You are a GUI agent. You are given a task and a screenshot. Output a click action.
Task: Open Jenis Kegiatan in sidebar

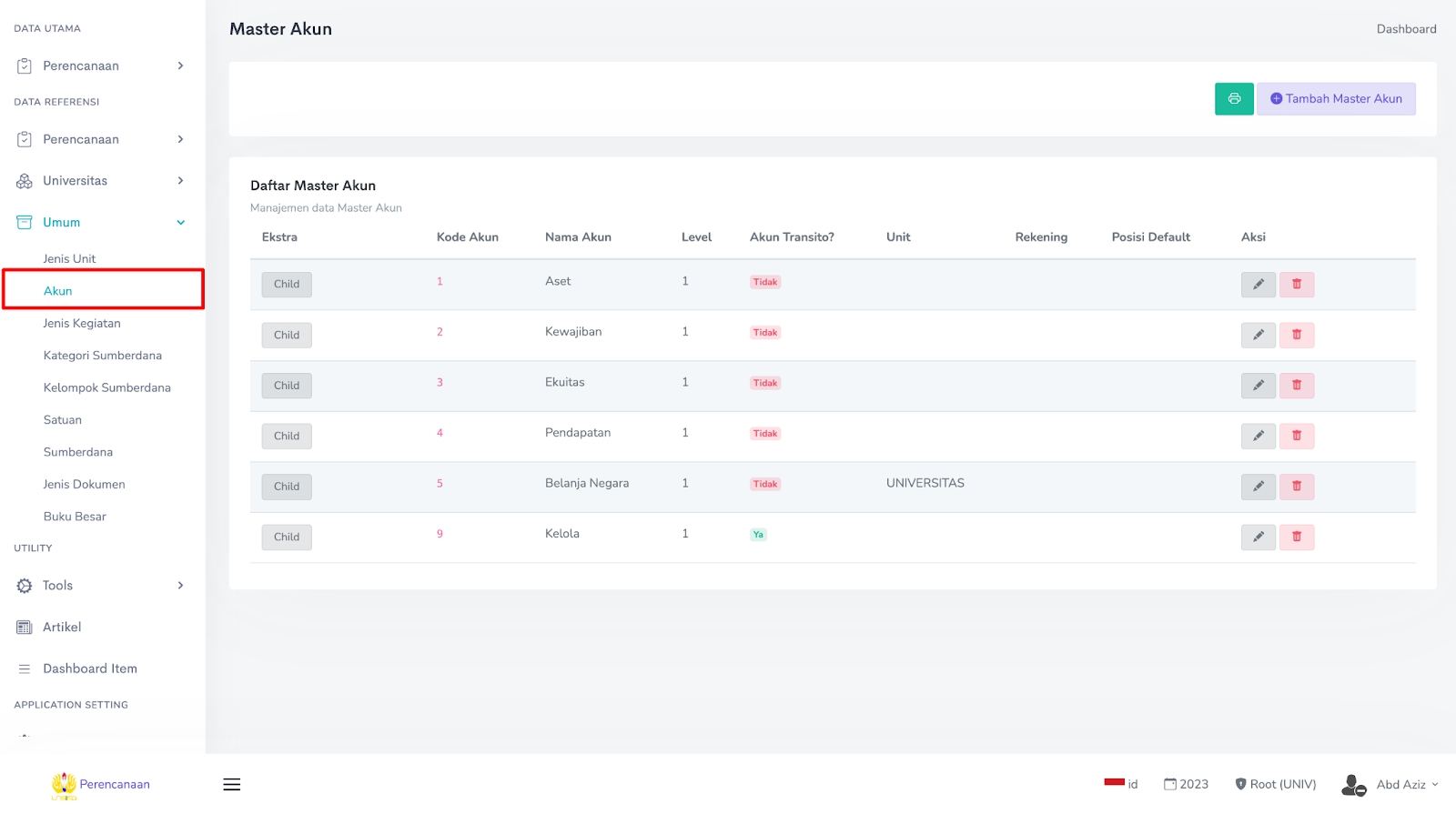(82, 324)
